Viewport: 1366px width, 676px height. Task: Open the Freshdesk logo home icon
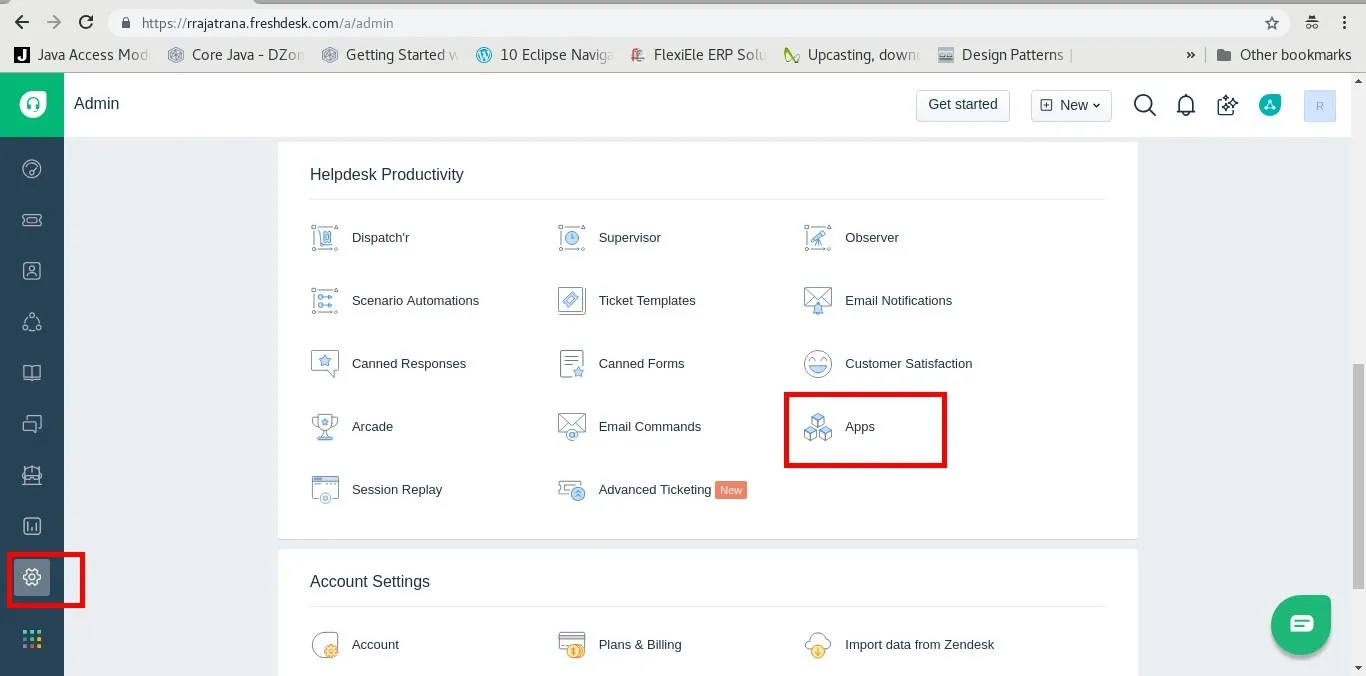pos(32,104)
